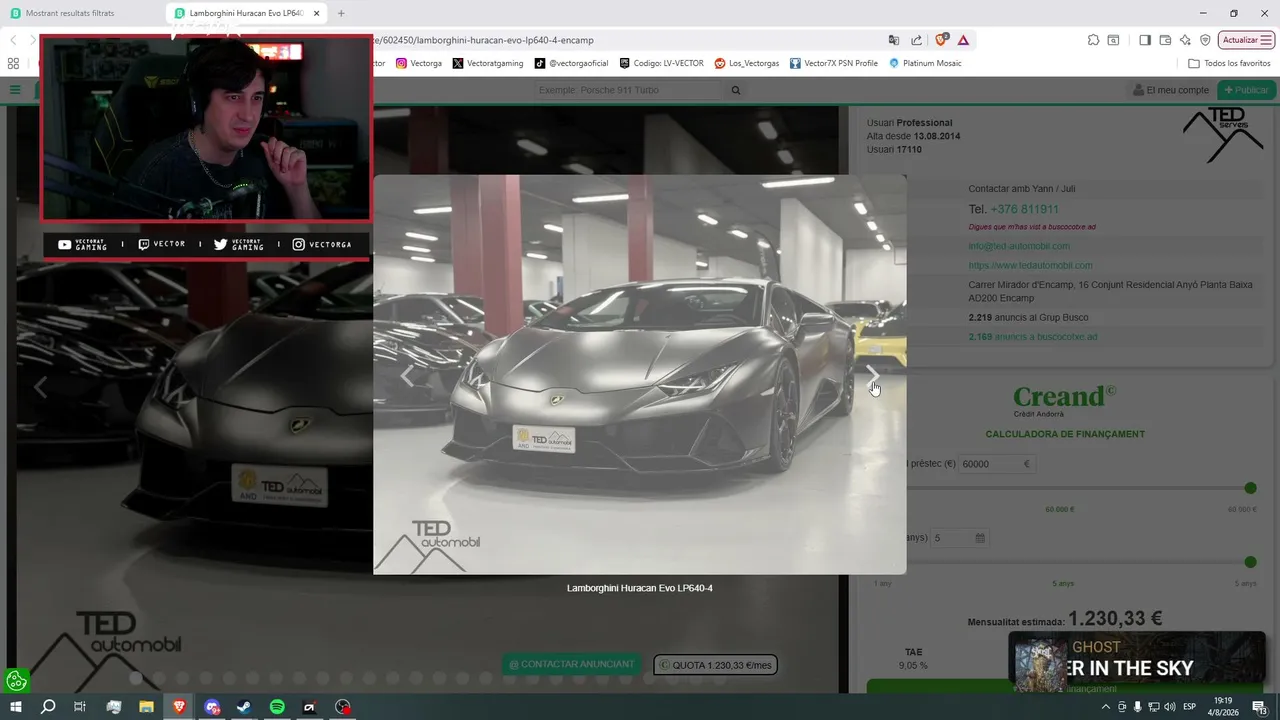Viewport: 1280px width, 720px height.
Task: Click the browser address bar URL
Action: coord(482,40)
